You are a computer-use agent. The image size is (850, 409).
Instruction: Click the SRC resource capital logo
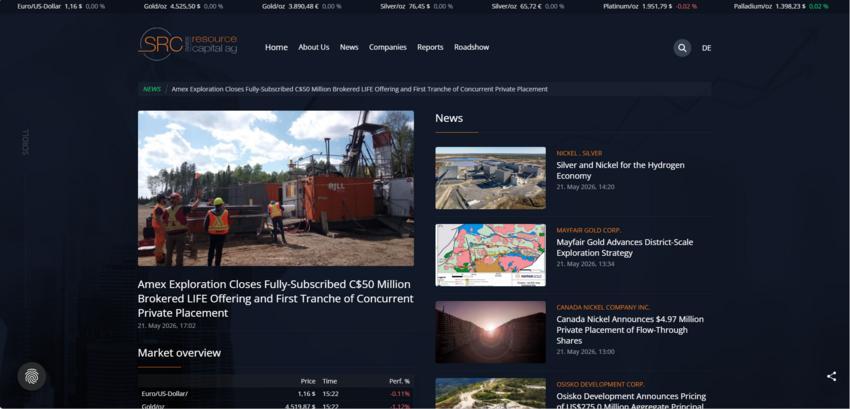pos(188,44)
